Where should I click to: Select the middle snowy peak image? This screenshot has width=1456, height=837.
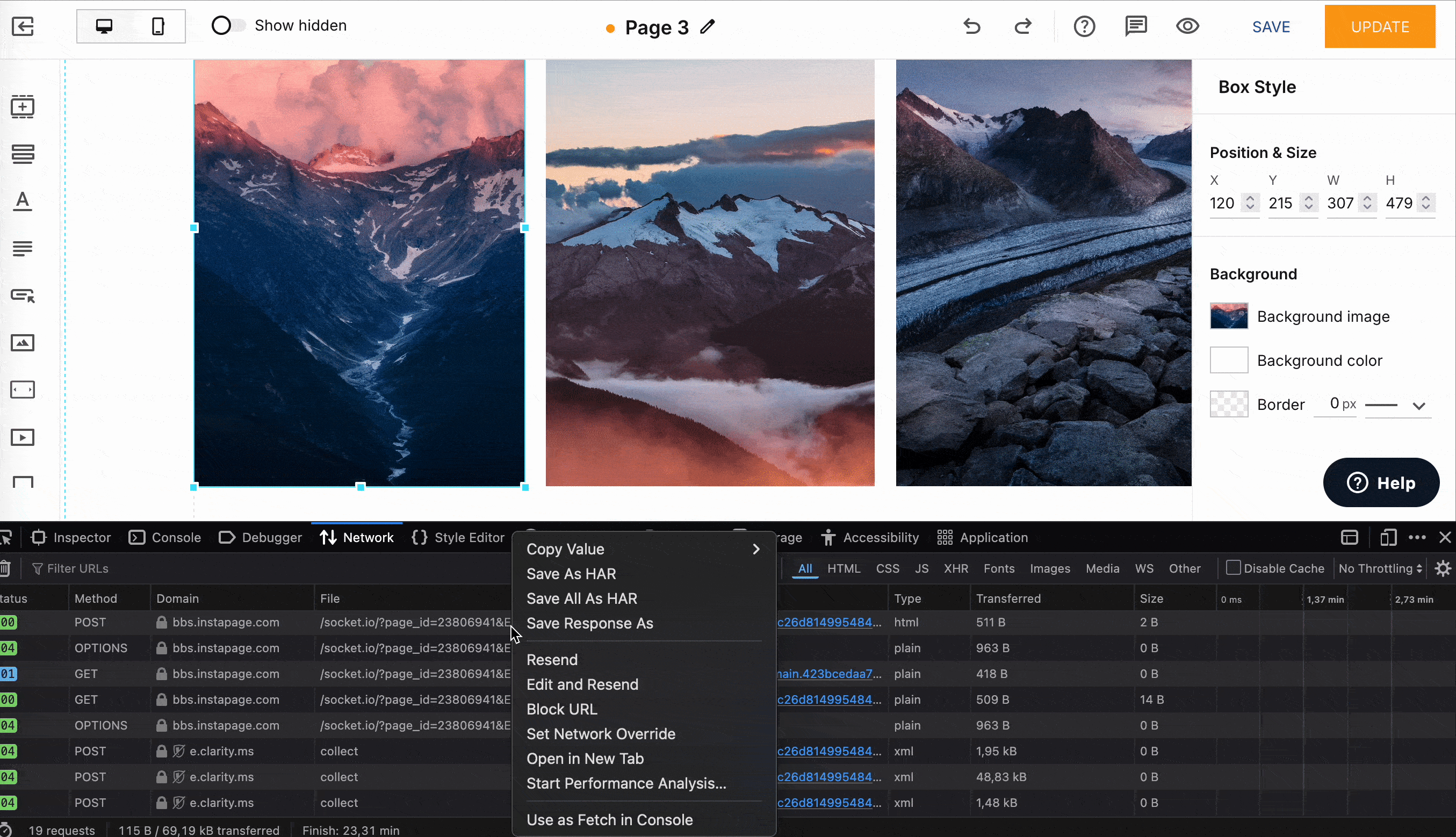710,273
